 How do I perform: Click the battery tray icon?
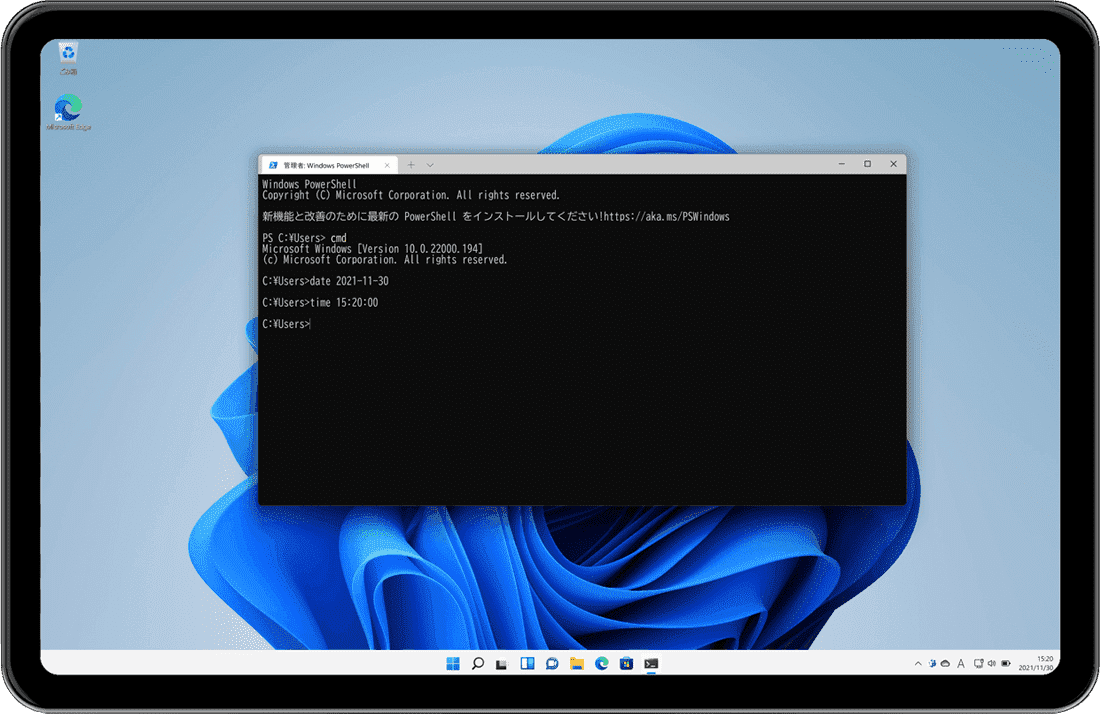click(1006, 664)
